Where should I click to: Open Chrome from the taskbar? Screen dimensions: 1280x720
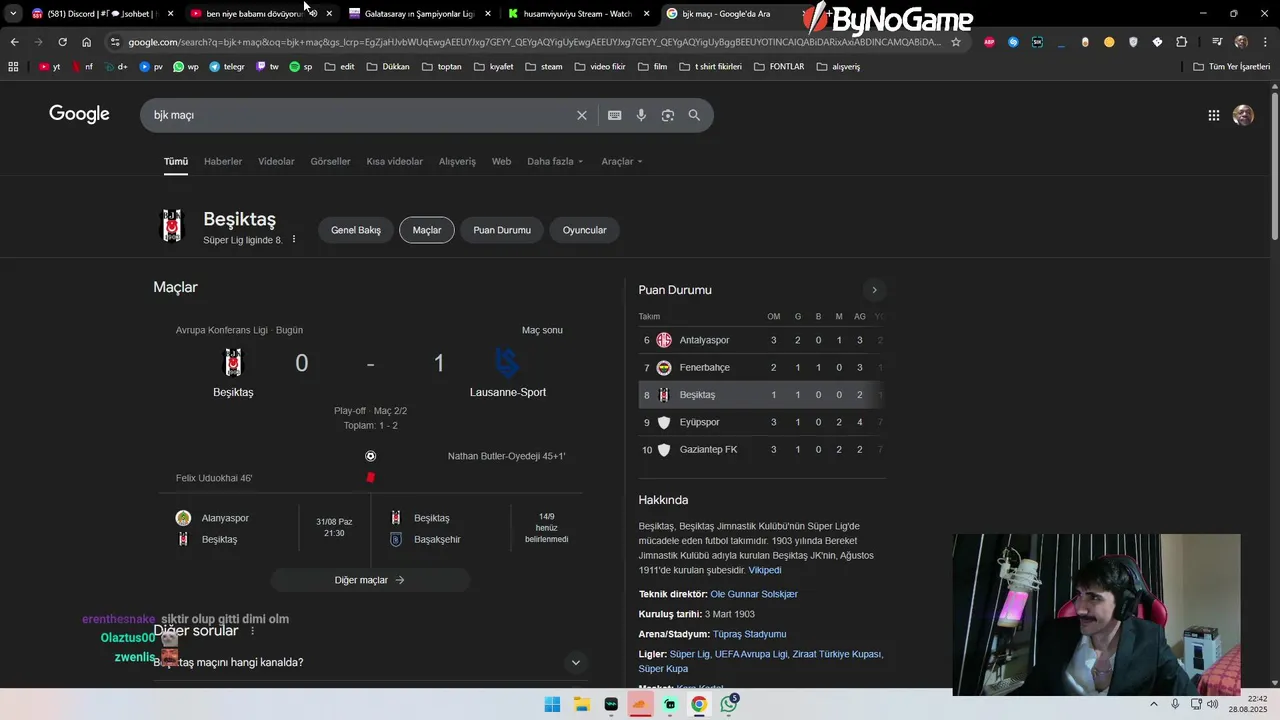pos(699,704)
